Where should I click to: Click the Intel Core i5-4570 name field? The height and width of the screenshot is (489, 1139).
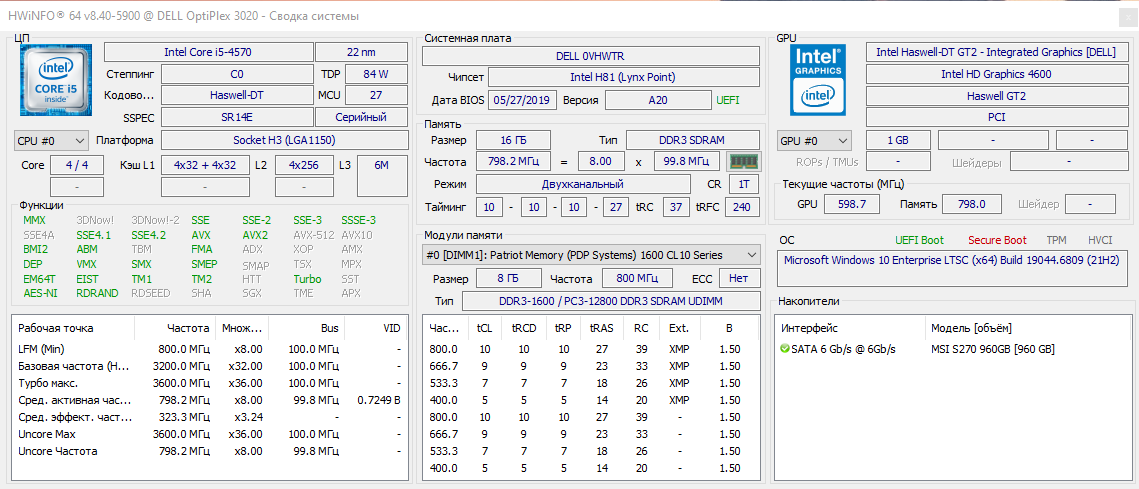[207, 52]
